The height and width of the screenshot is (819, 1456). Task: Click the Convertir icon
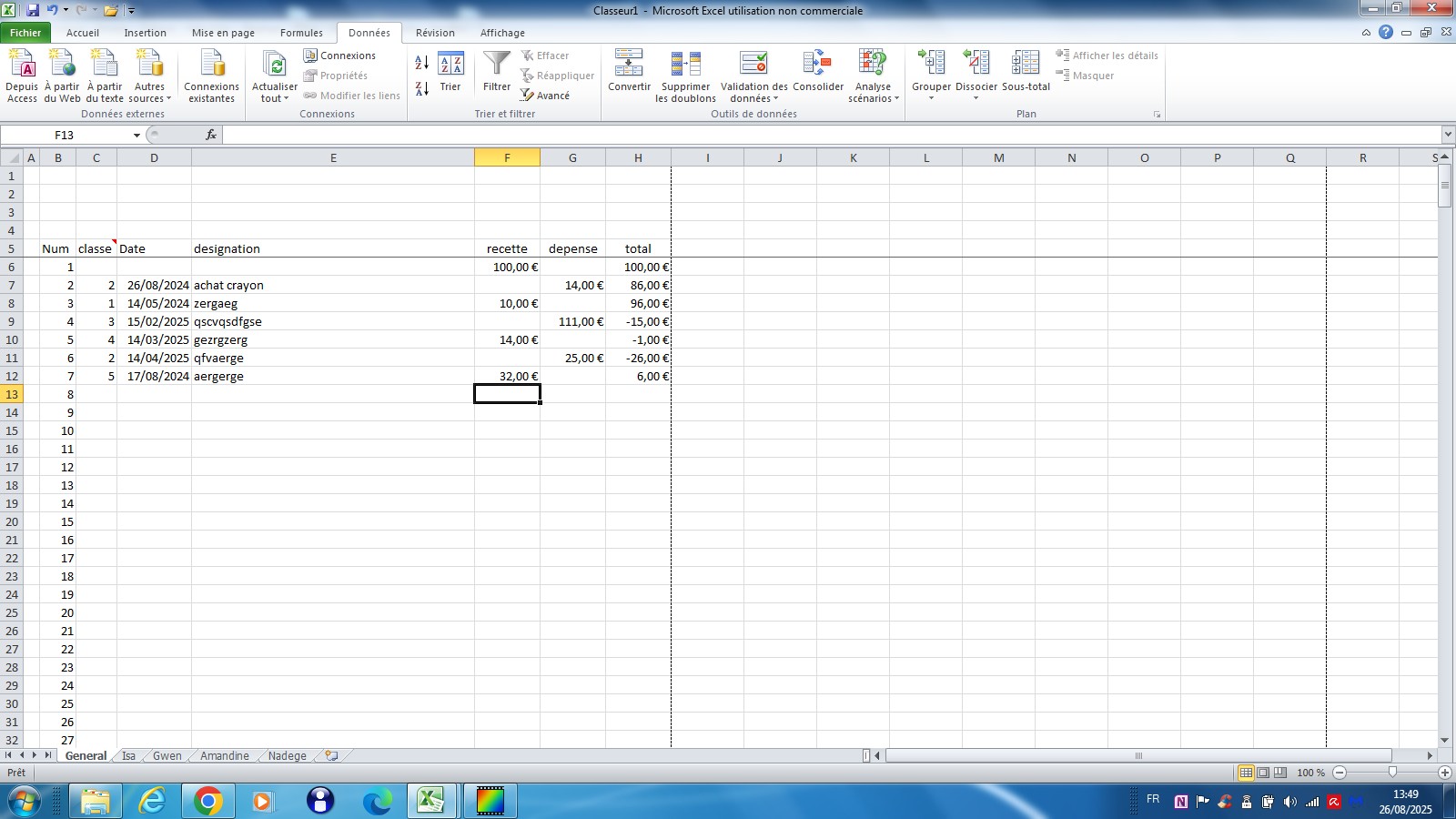click(629, 64)
